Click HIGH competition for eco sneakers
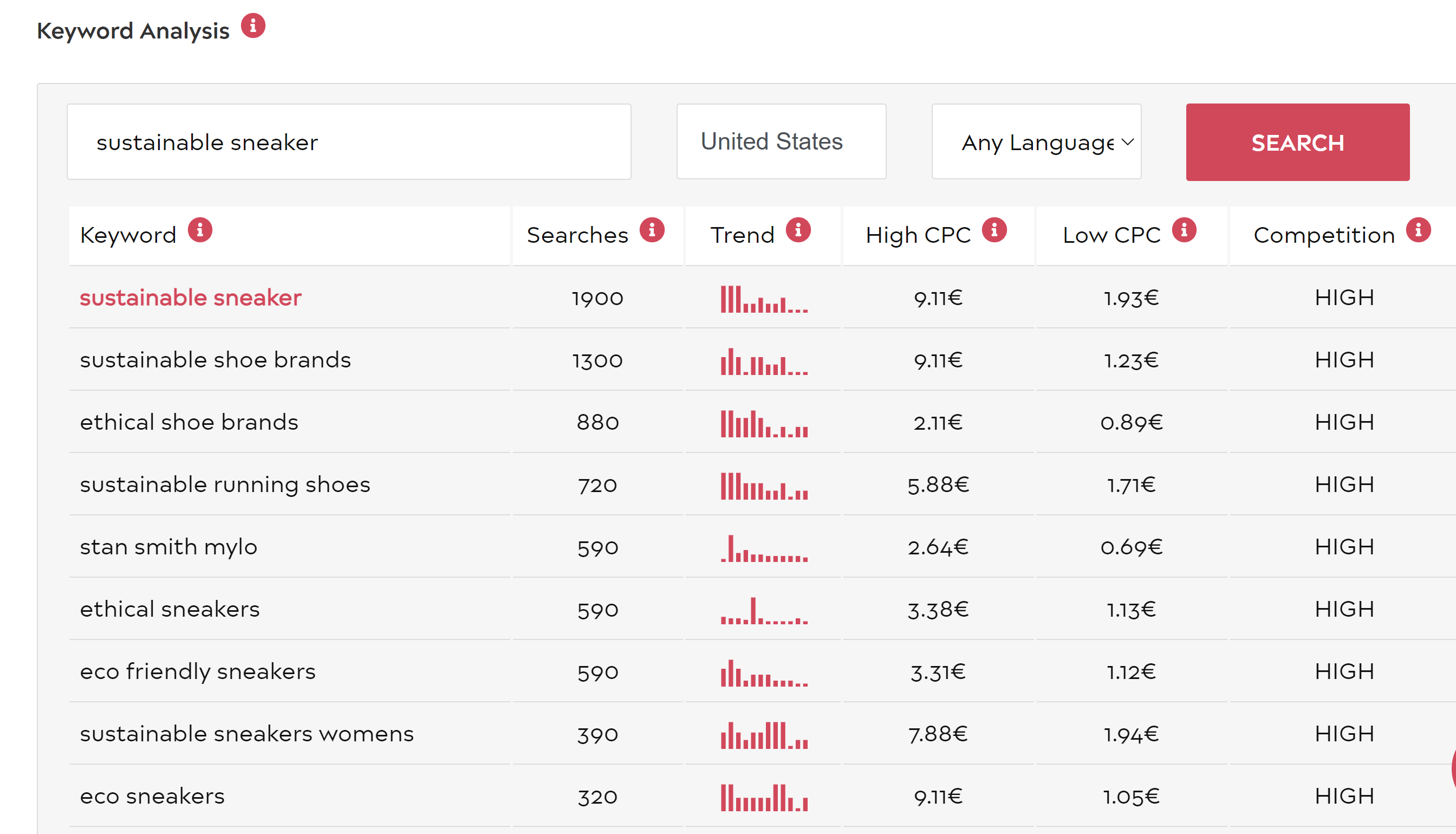 click(1344, 797)
